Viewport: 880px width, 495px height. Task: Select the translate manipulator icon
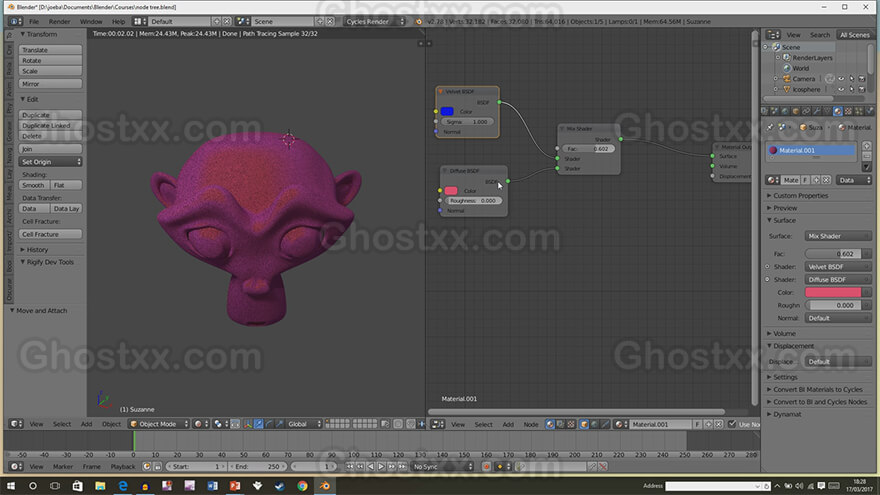click(258, 424)
